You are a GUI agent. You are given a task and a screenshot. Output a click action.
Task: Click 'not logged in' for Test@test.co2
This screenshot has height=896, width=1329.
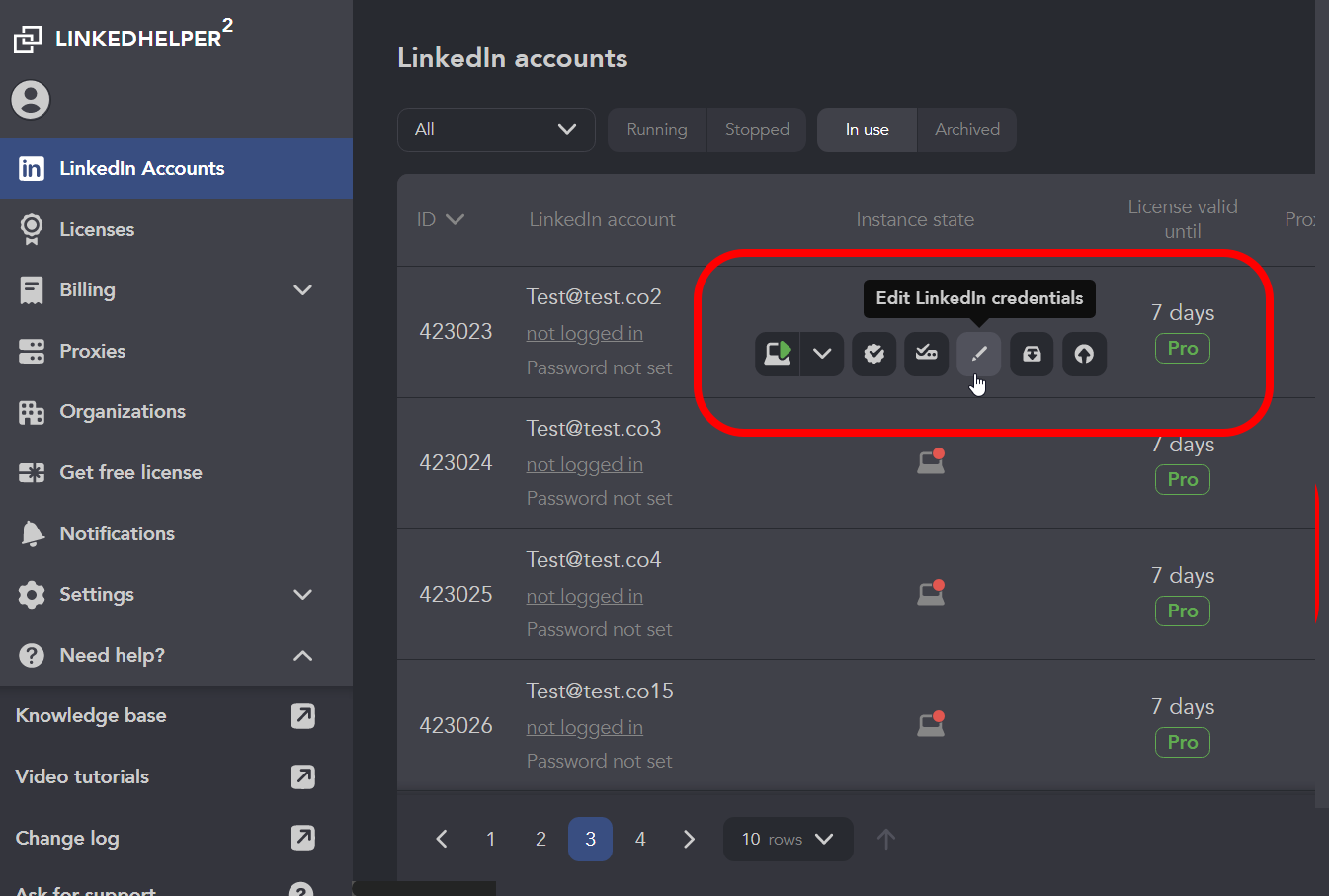click(585, 334)
